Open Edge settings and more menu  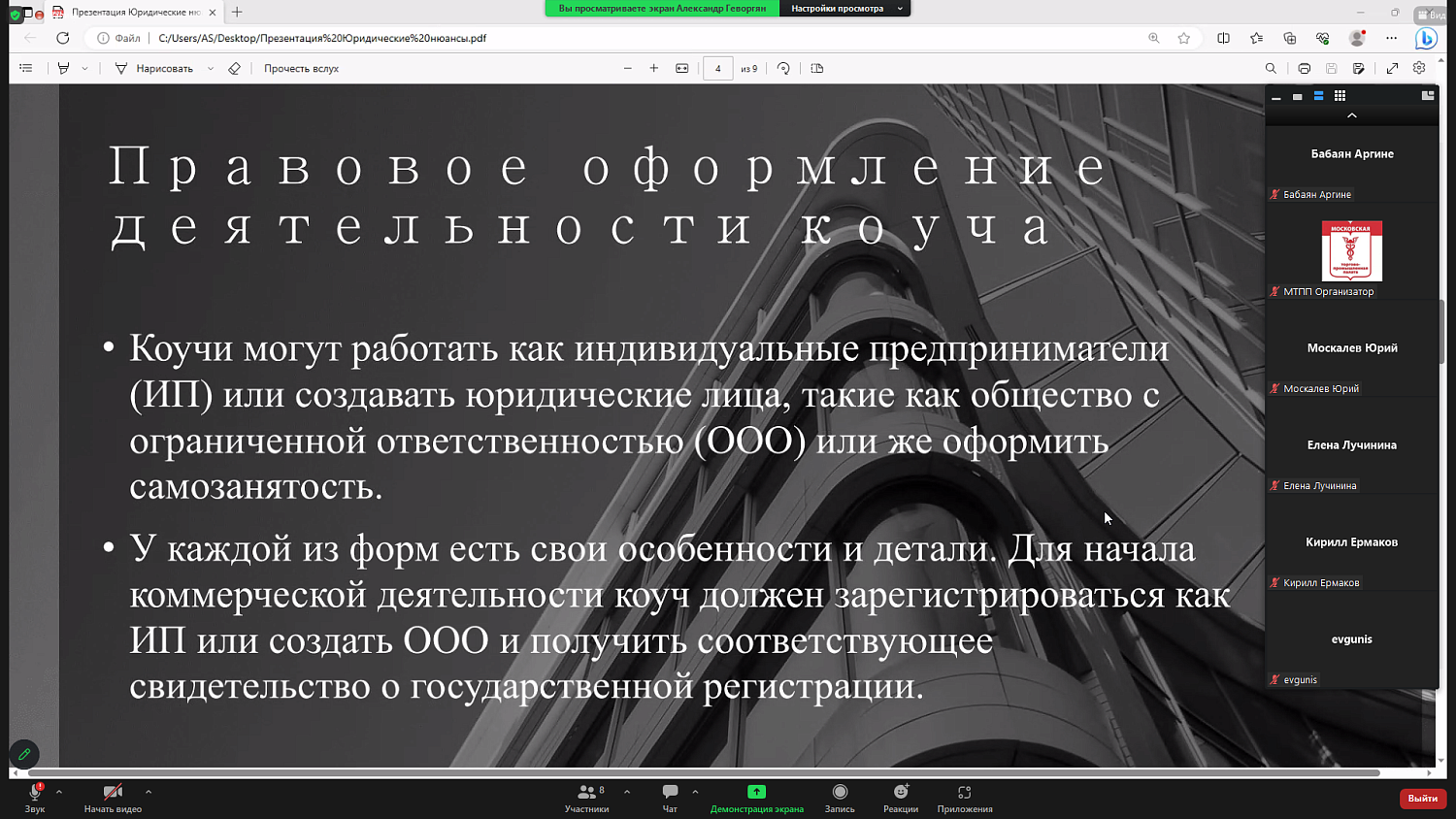[1392, 38]
